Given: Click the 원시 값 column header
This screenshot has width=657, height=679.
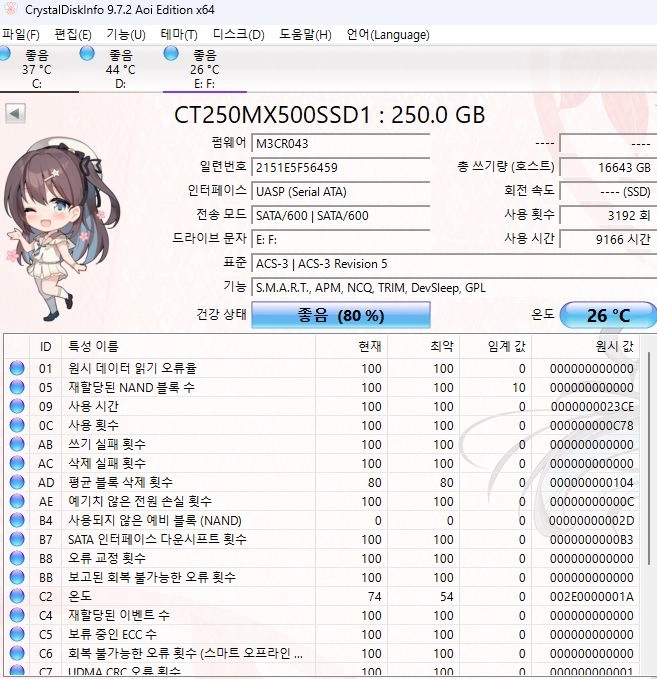Looking at the screenshot, I should [x=585, y=346].
